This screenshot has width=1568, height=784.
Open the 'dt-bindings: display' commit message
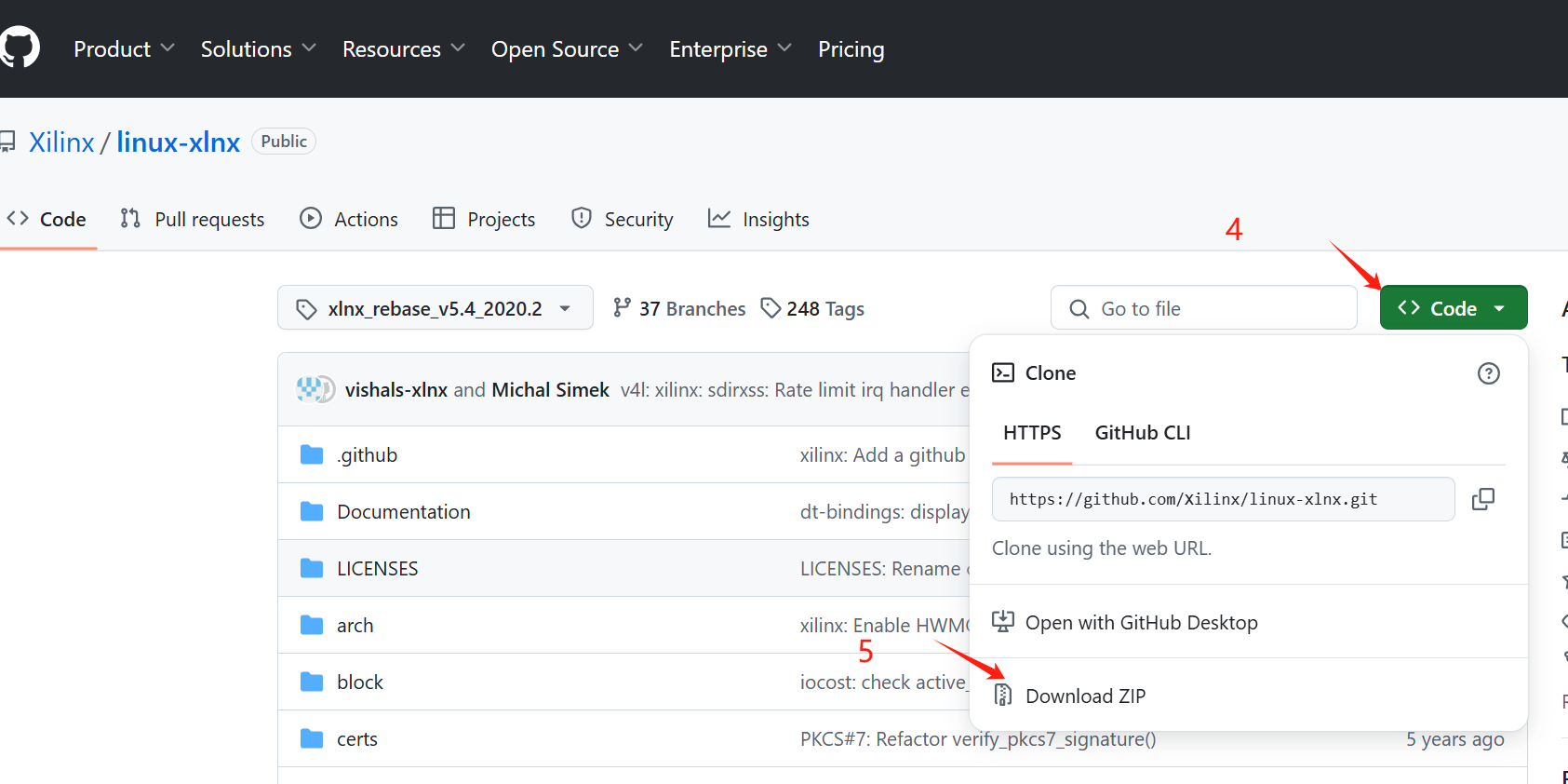point(885,512)
